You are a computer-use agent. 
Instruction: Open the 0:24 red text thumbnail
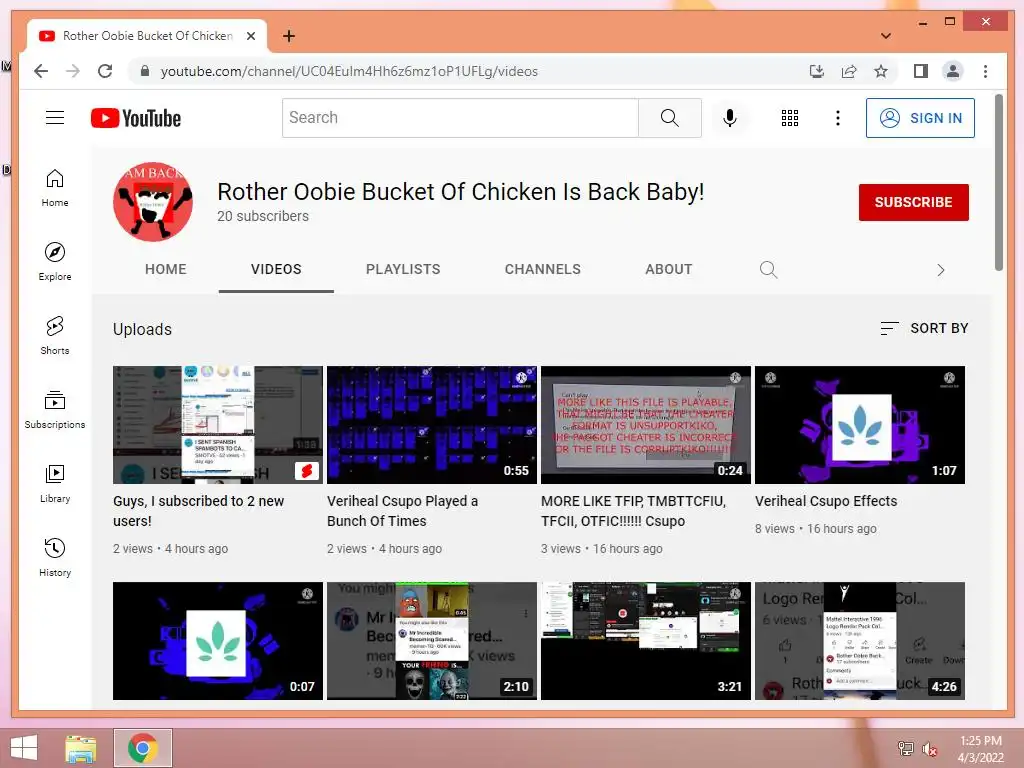(646, 425)
